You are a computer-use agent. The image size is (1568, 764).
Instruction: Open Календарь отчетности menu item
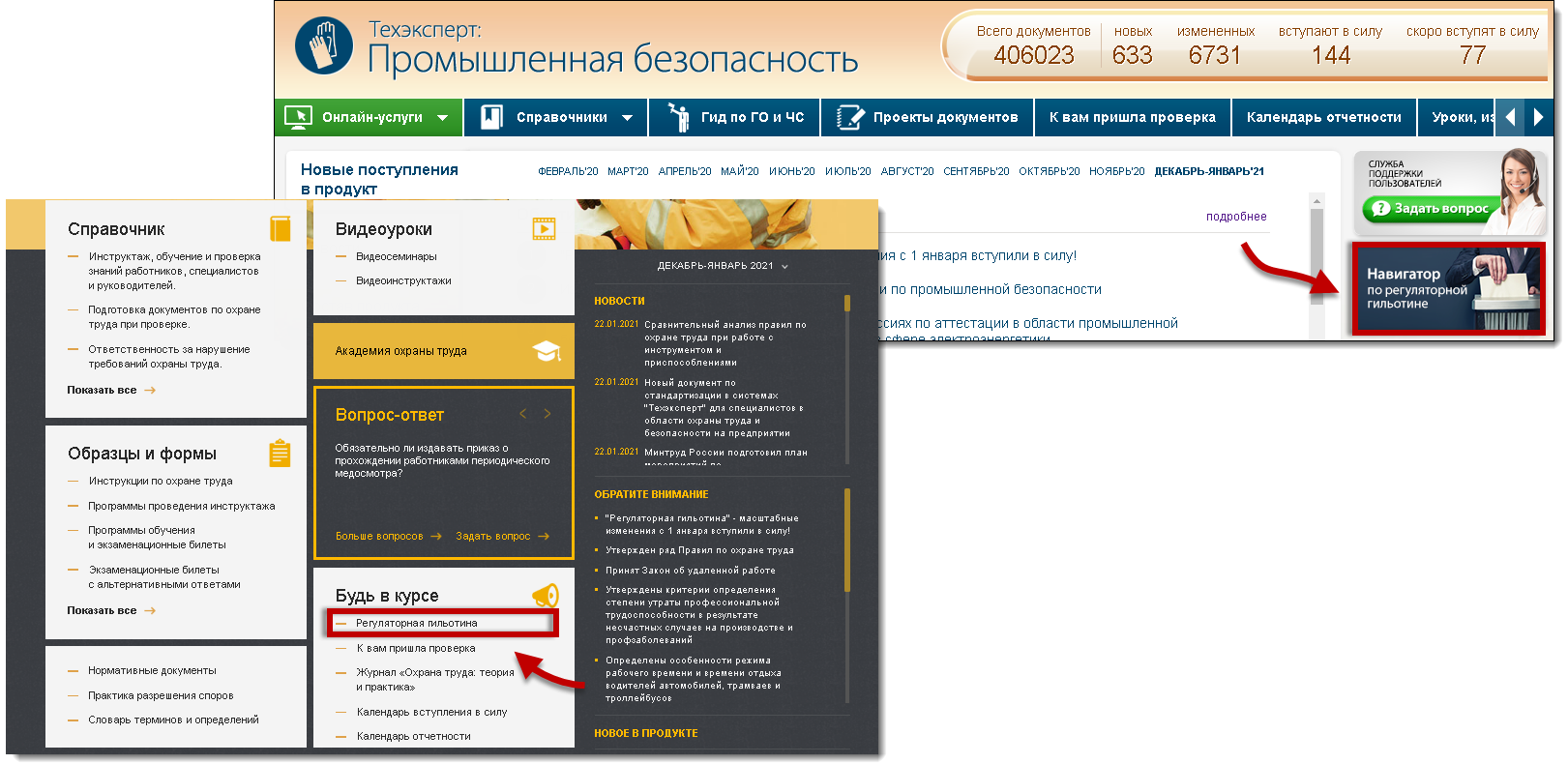(1322, 118)
